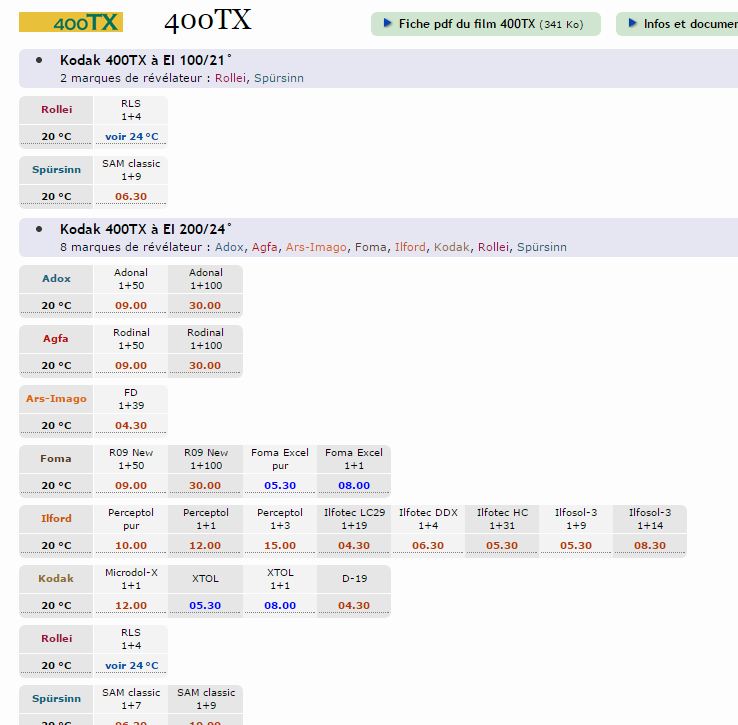Click the arrow icon beside Fiche pdf
The image size is (738, 725).
click(x=385, y=23)
